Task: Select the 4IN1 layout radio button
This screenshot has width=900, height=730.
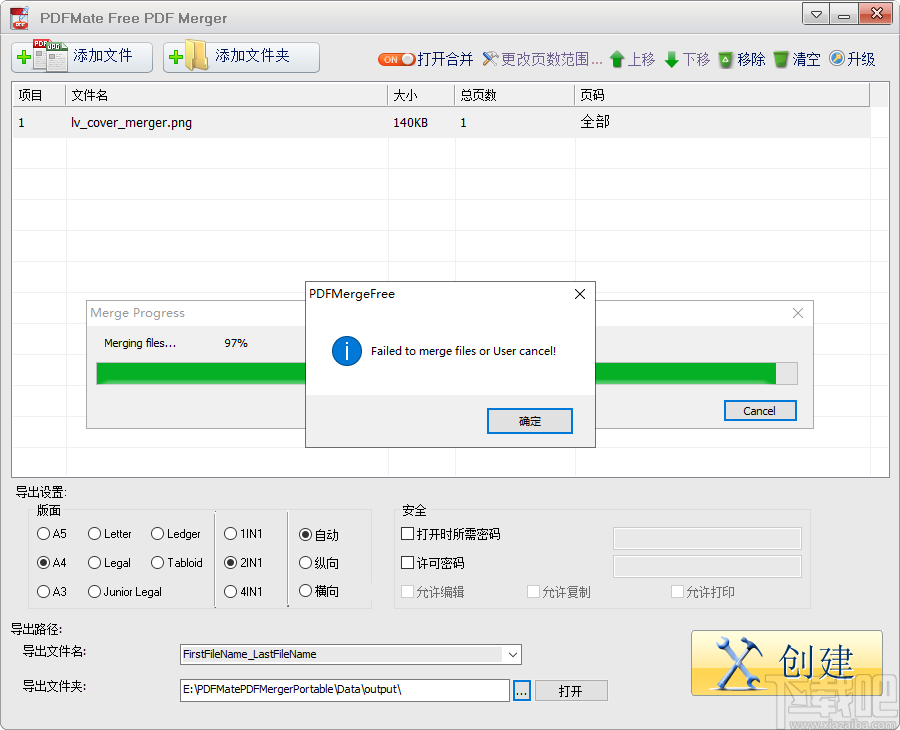Action: click(231, 591)
